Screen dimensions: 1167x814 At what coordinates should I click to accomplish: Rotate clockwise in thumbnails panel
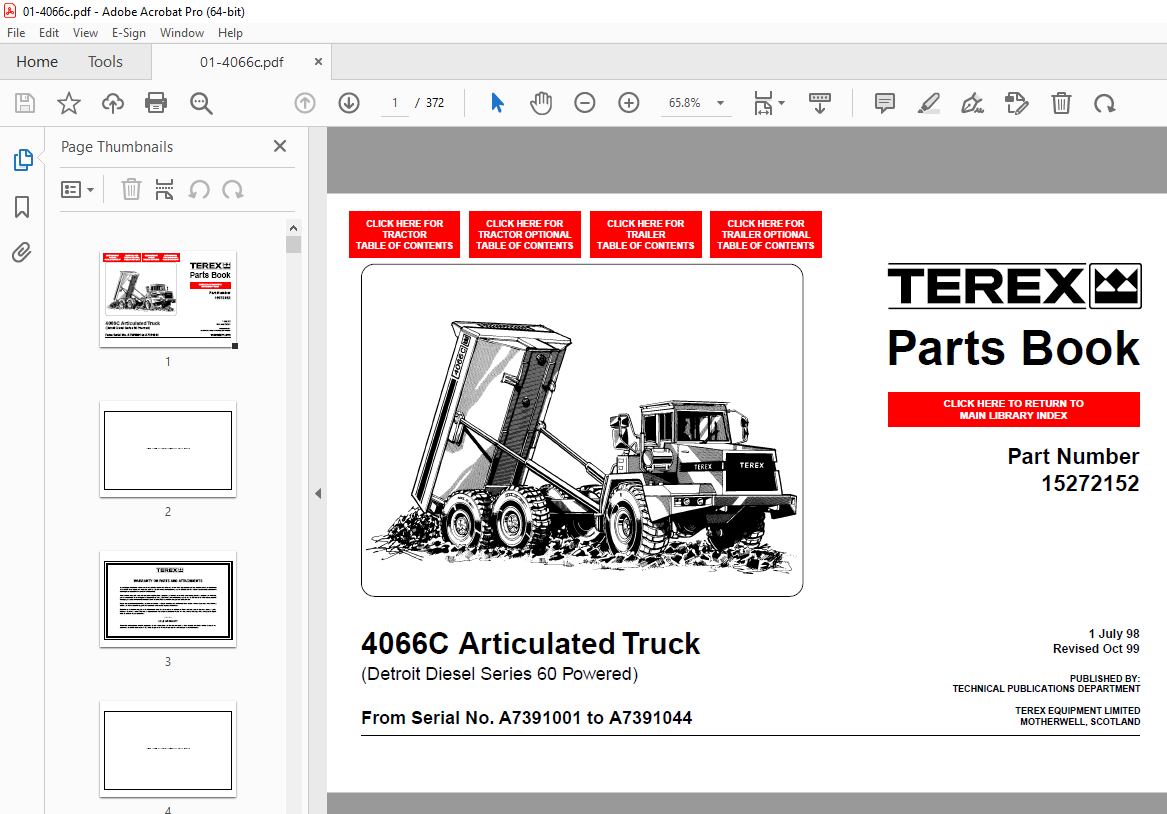pyautogui.click(x=233, y=190)
